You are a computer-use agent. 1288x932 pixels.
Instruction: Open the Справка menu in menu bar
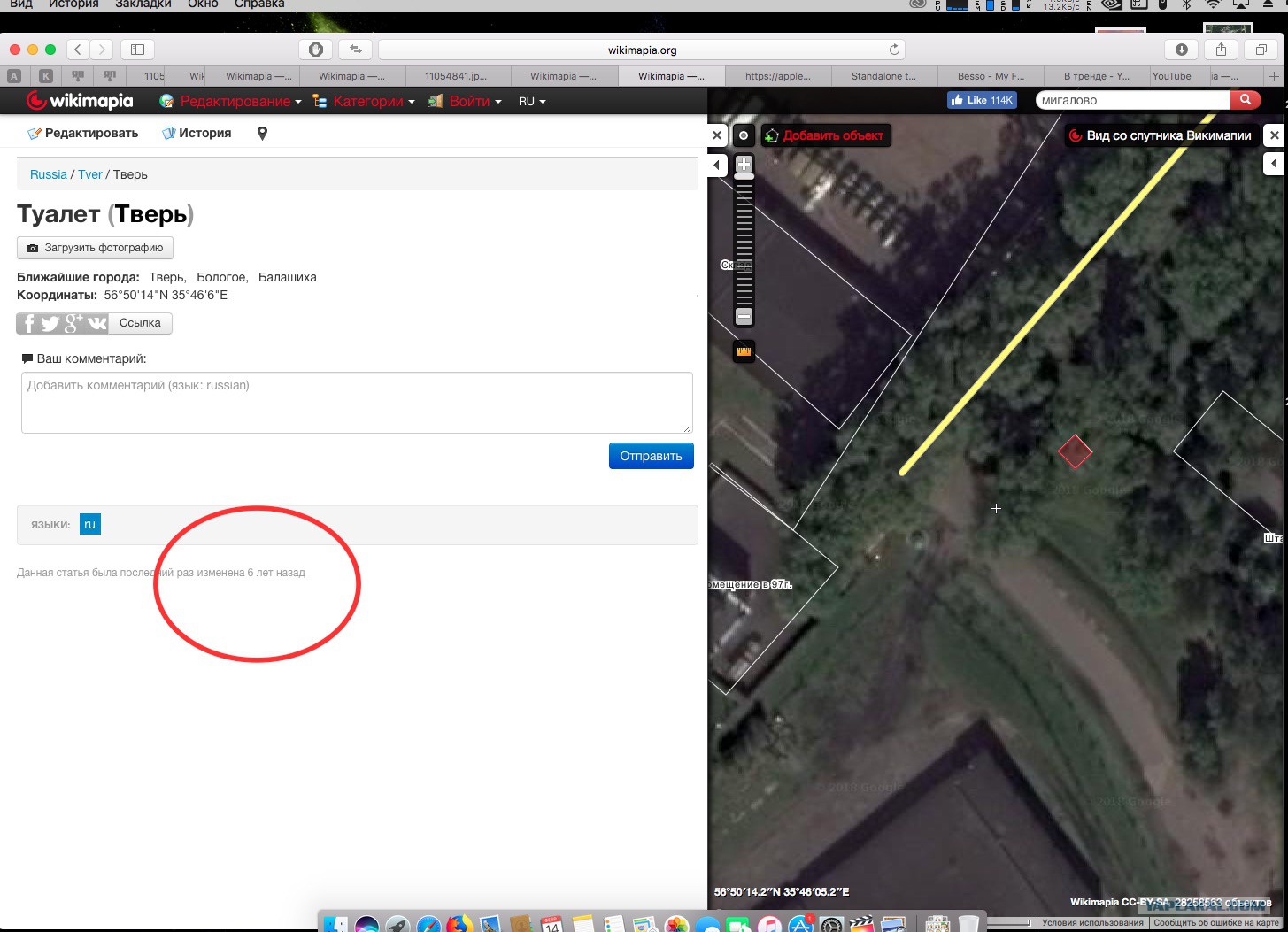coord(259,4)
